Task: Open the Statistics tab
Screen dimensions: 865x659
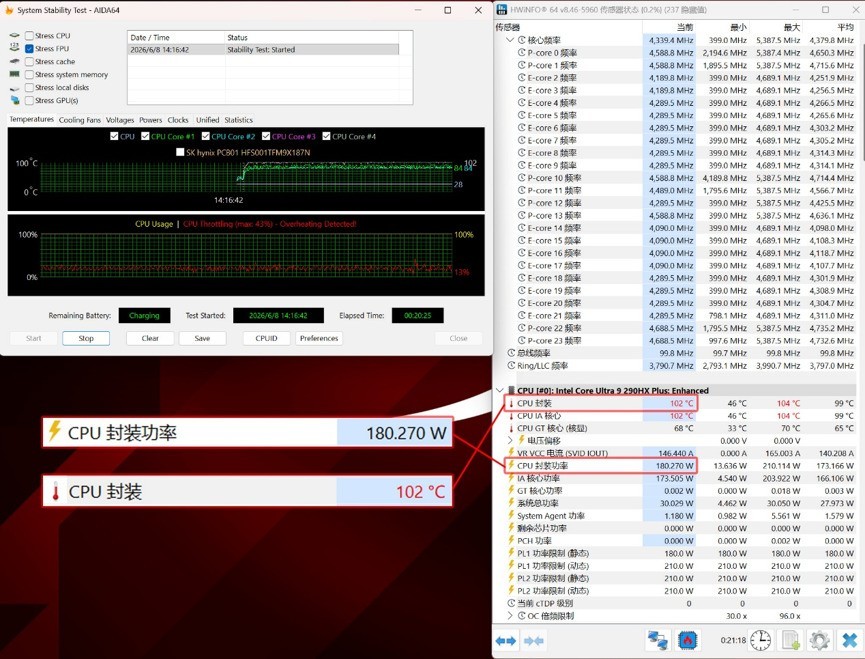Action: (x=238, y=120)
